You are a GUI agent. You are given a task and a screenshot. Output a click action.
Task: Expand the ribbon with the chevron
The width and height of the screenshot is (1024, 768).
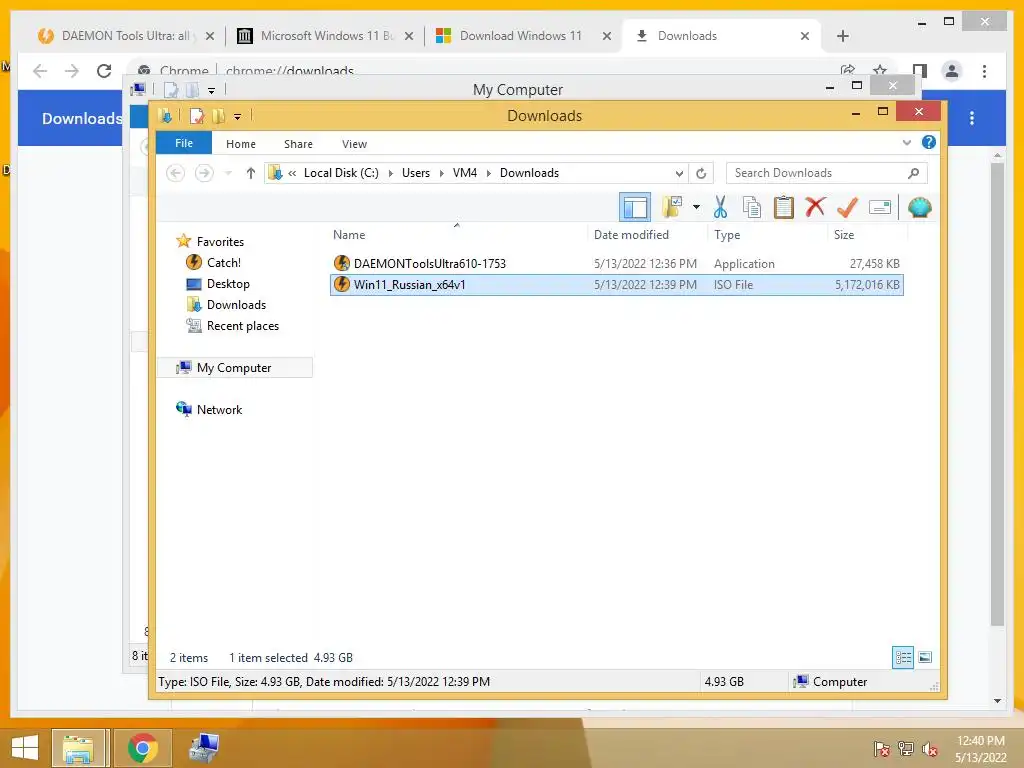click(906, 142)
